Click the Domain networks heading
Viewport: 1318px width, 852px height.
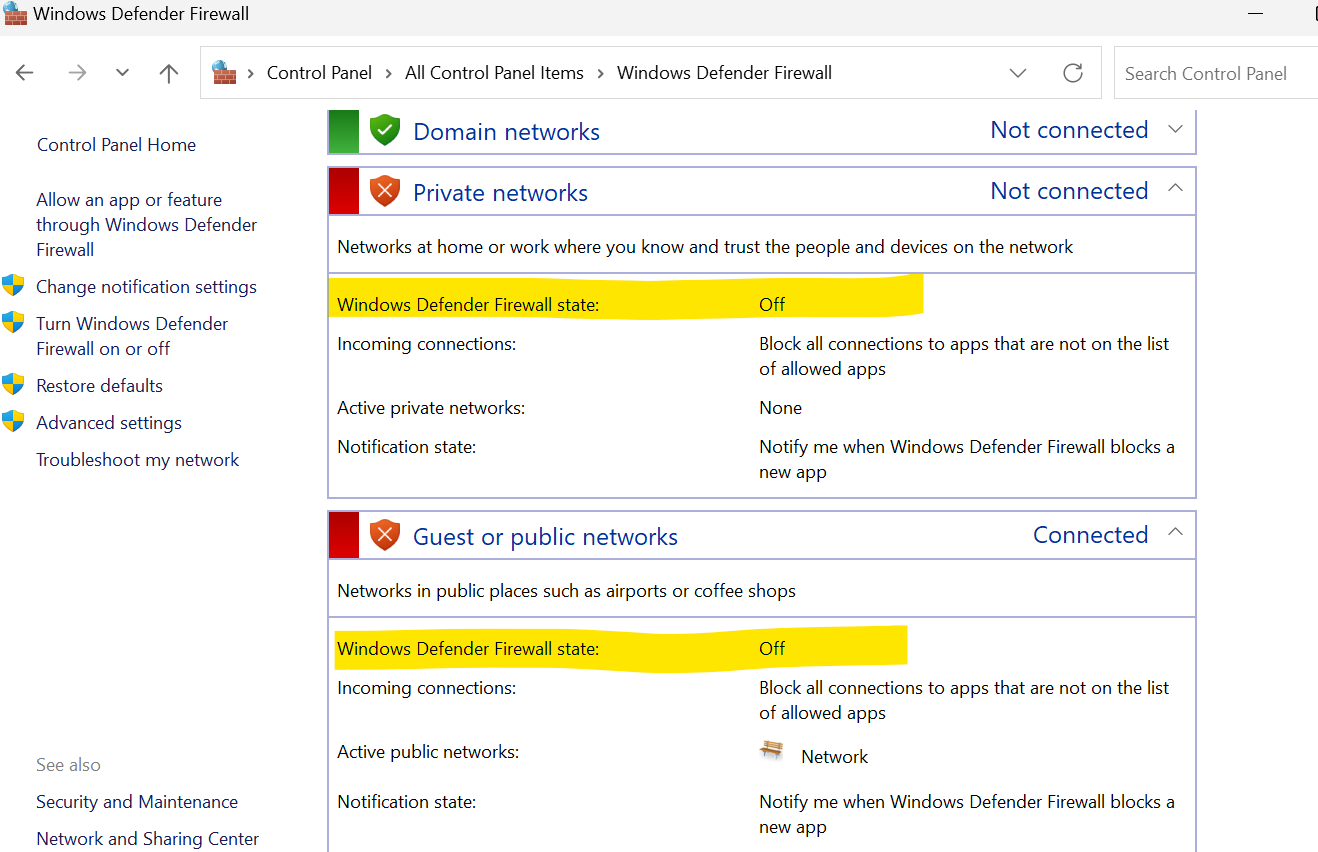(506, 132)
